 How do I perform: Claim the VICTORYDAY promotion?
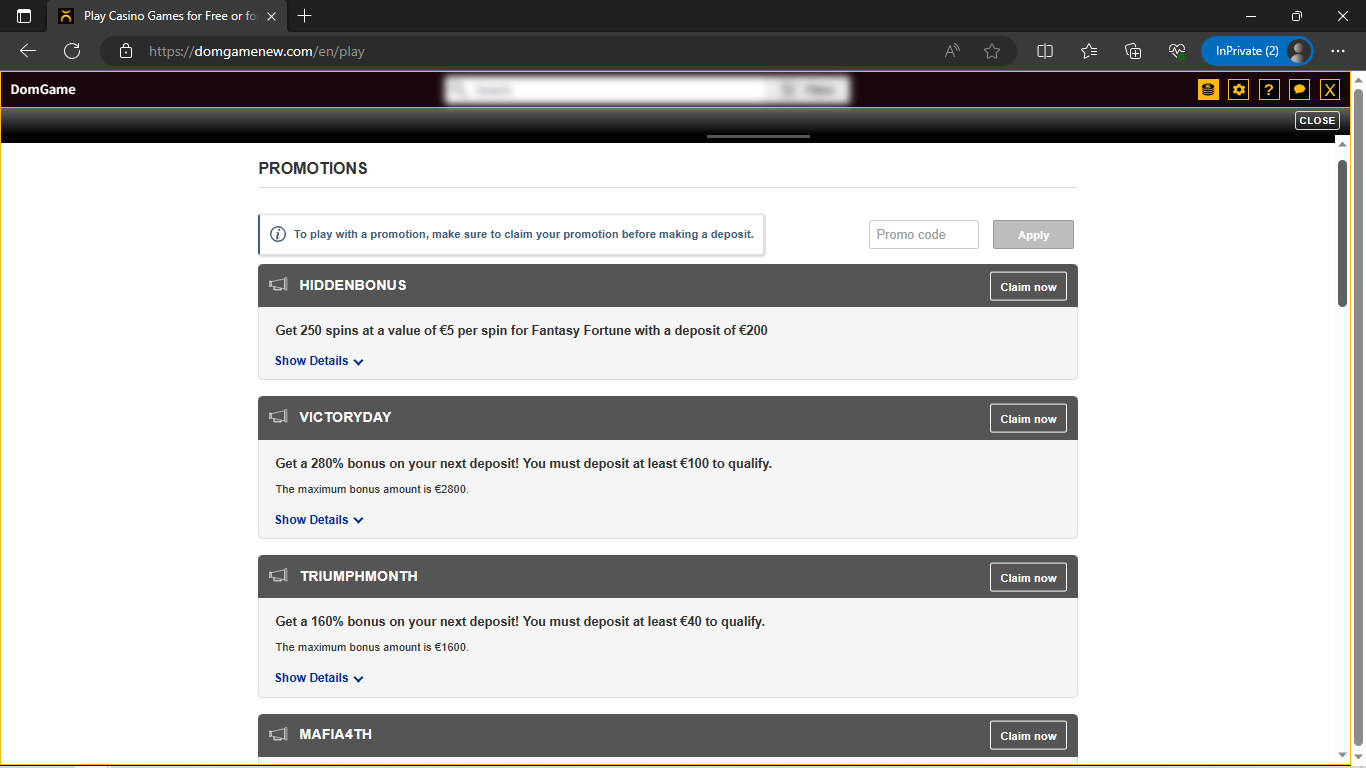pos(1028,419)
